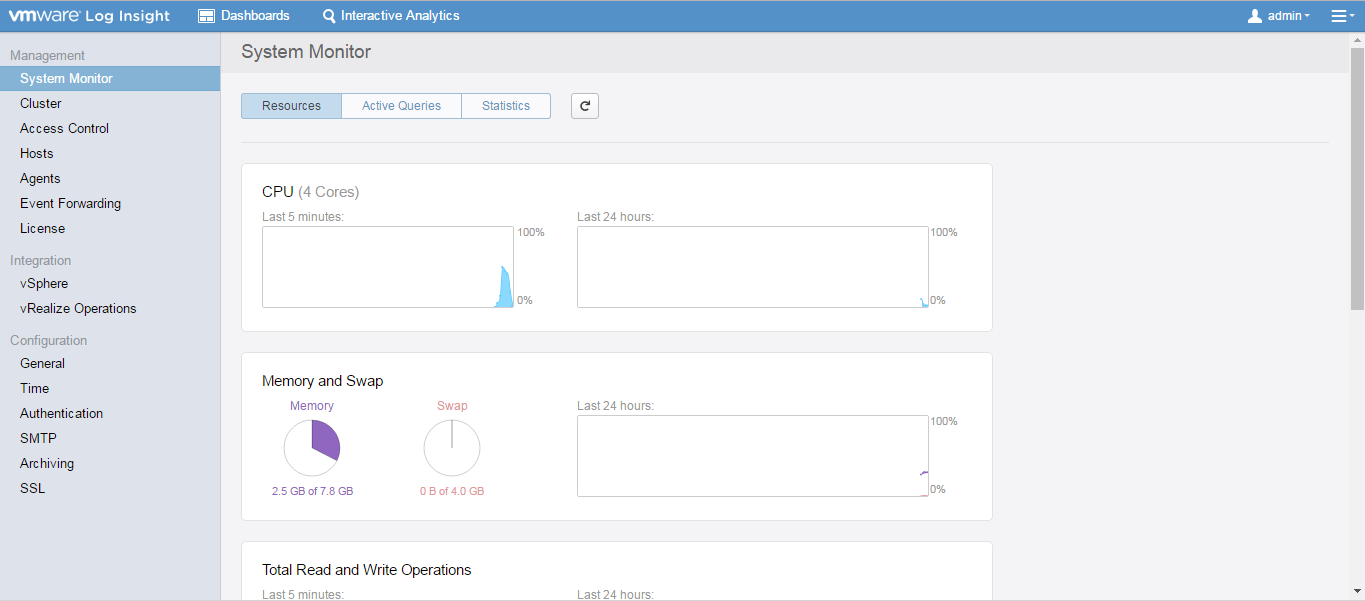Select the Resources tab
This screenshot has height=601, width=1365.
pyautogui.click(x=290, y=105)
